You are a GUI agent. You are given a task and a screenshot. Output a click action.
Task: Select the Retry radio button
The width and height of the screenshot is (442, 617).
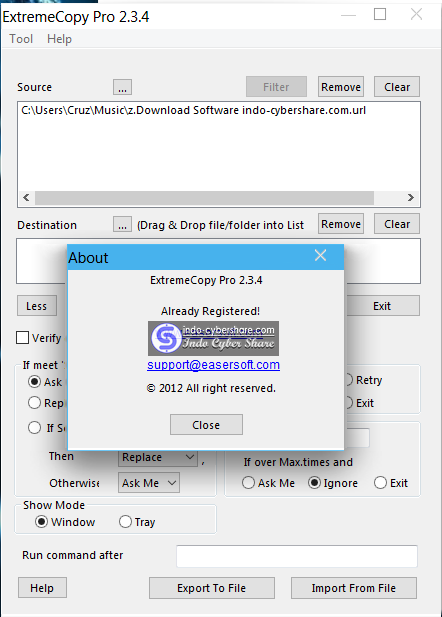coord(348,380)
